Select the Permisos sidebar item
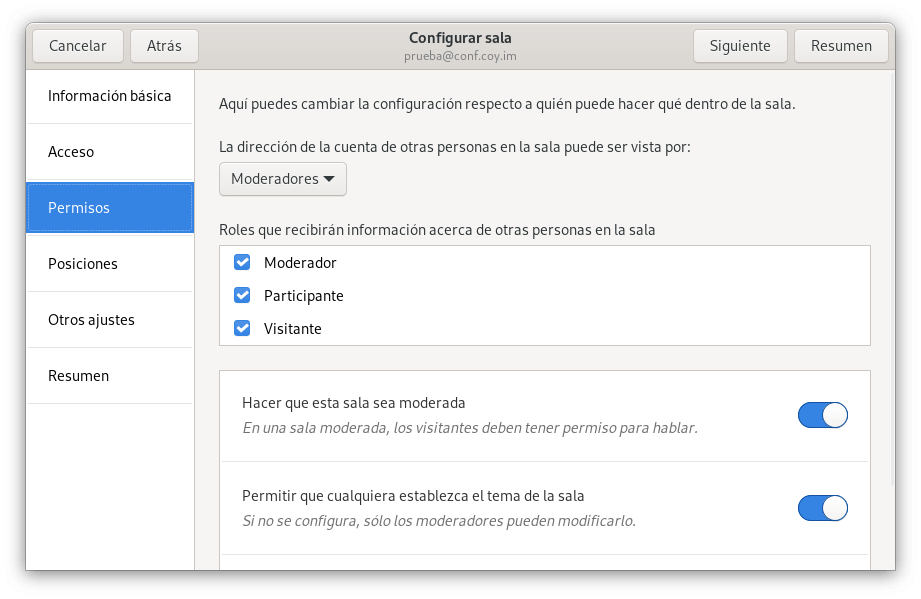Screen dimensions: 921x599 click(x=110, y=208)
